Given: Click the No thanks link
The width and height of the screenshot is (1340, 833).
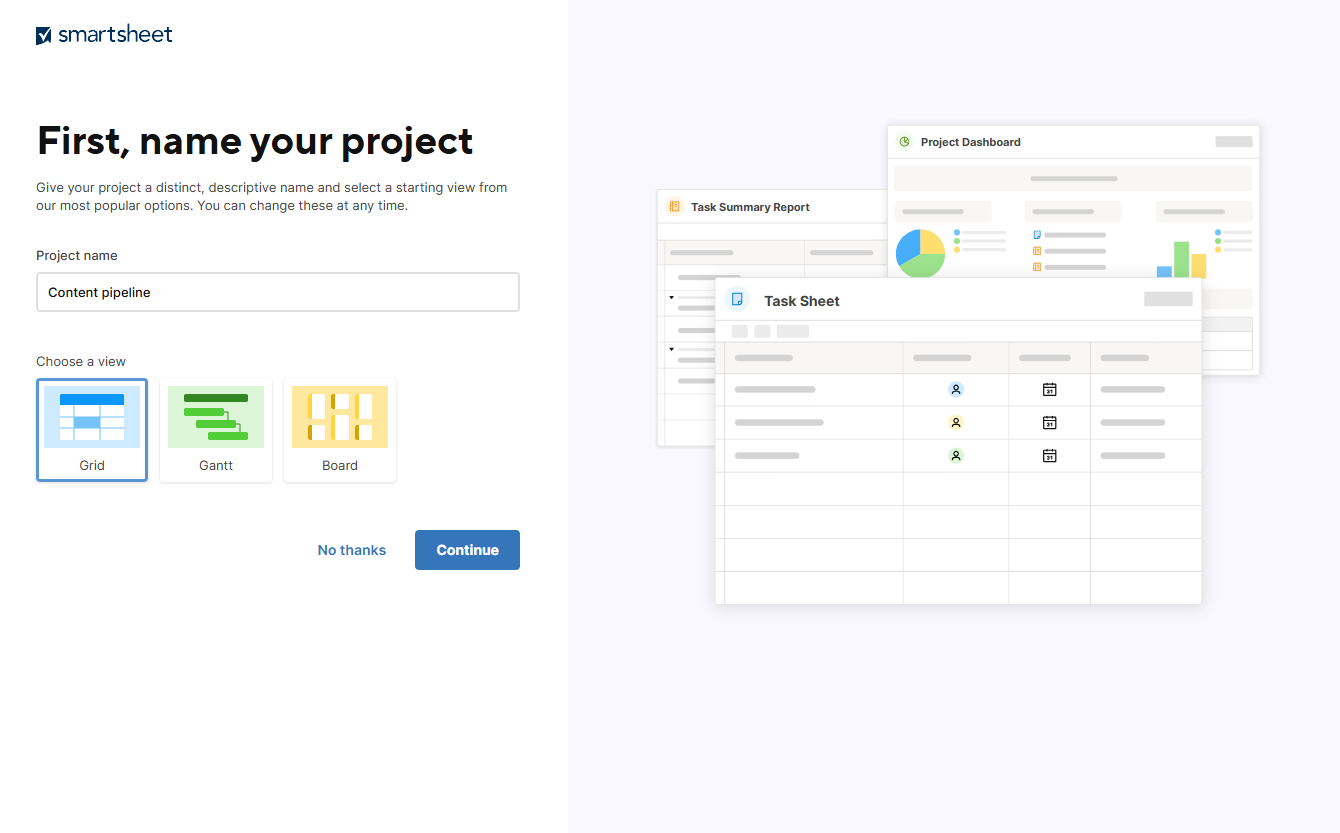Looking at the screenshot, I should [352, 550].
